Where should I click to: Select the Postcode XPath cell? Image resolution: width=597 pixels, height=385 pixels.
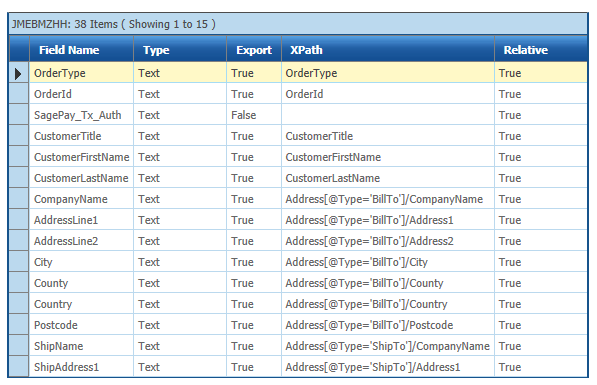click(388, 325)
